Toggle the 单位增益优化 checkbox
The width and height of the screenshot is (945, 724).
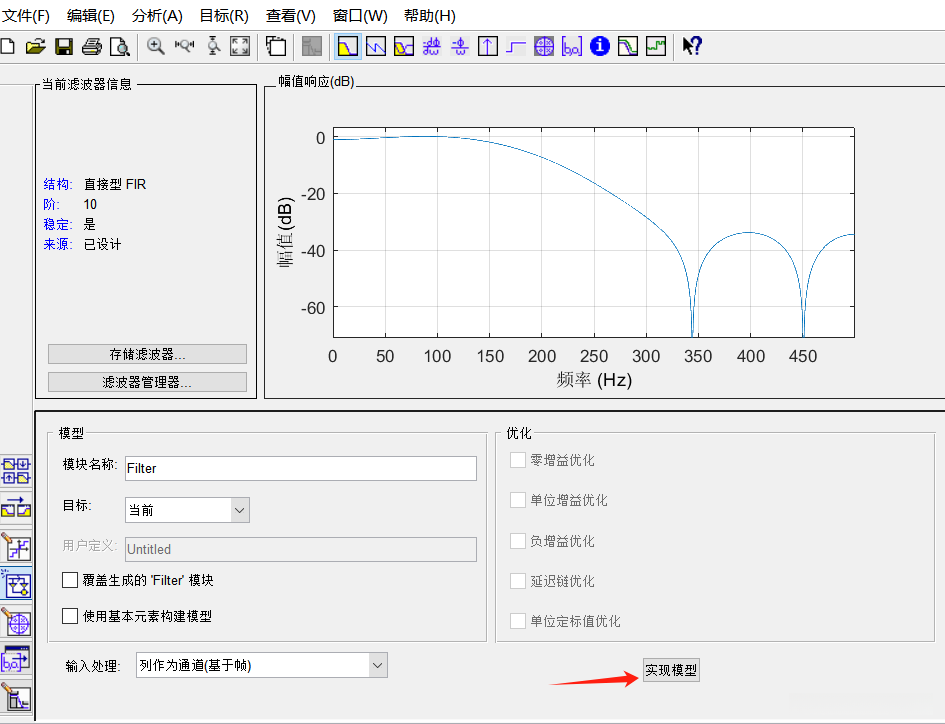[x=518, y=500]
